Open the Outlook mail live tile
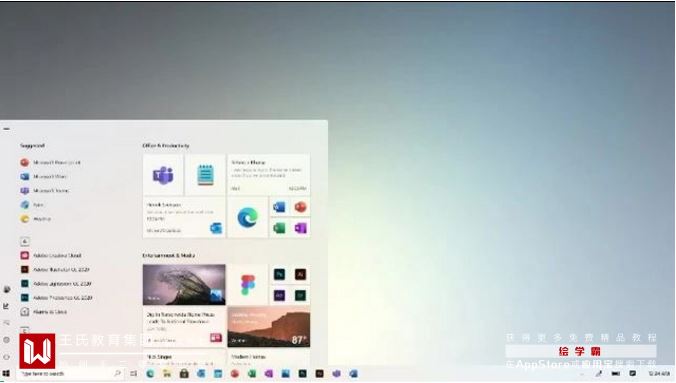 coord(184,217)
